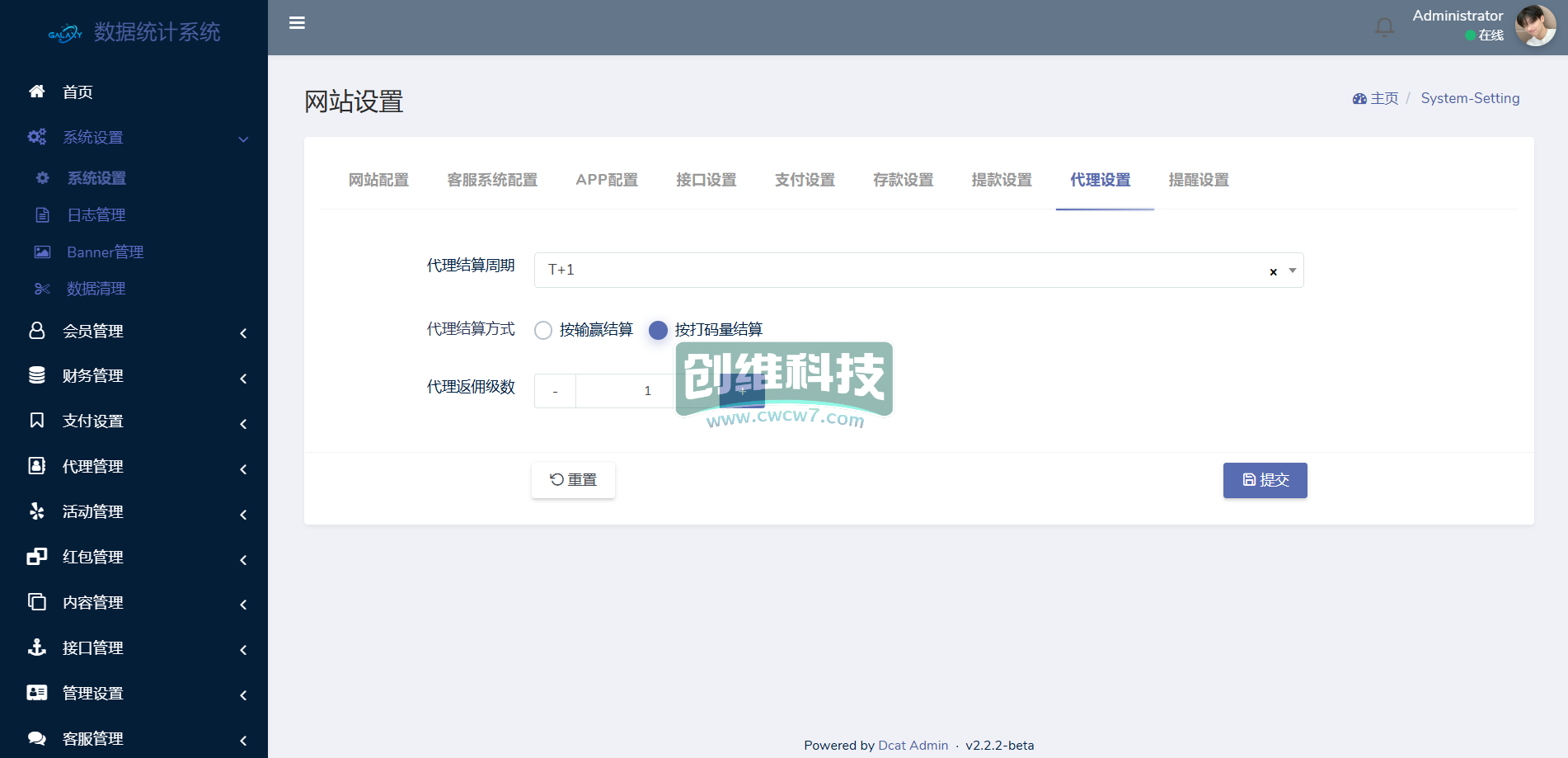Click the Administrator avatar picture

(x=1535, y=26)
